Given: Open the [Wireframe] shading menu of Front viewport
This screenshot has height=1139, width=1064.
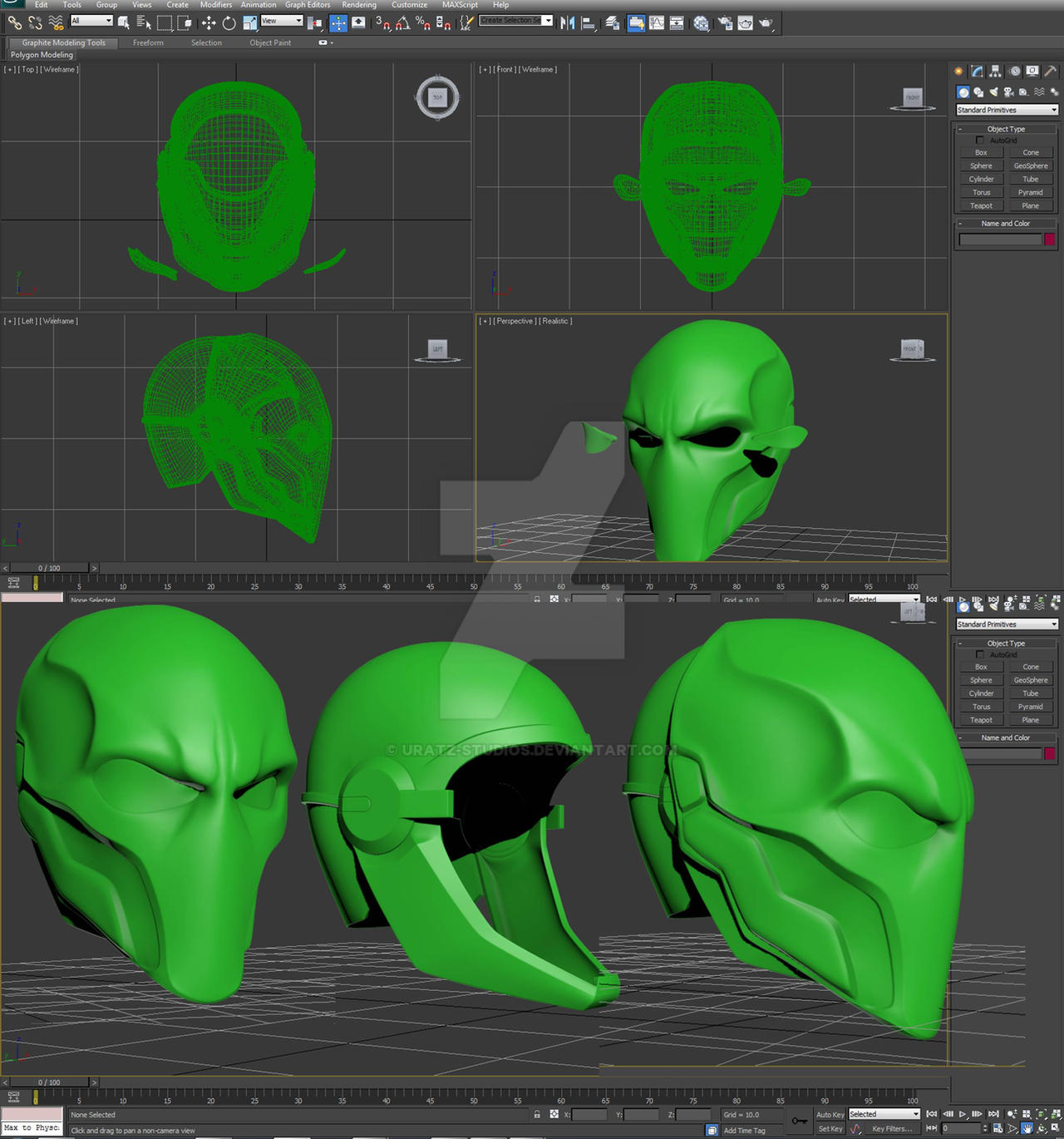Looking at the screenshot, I should click(538, 70).
